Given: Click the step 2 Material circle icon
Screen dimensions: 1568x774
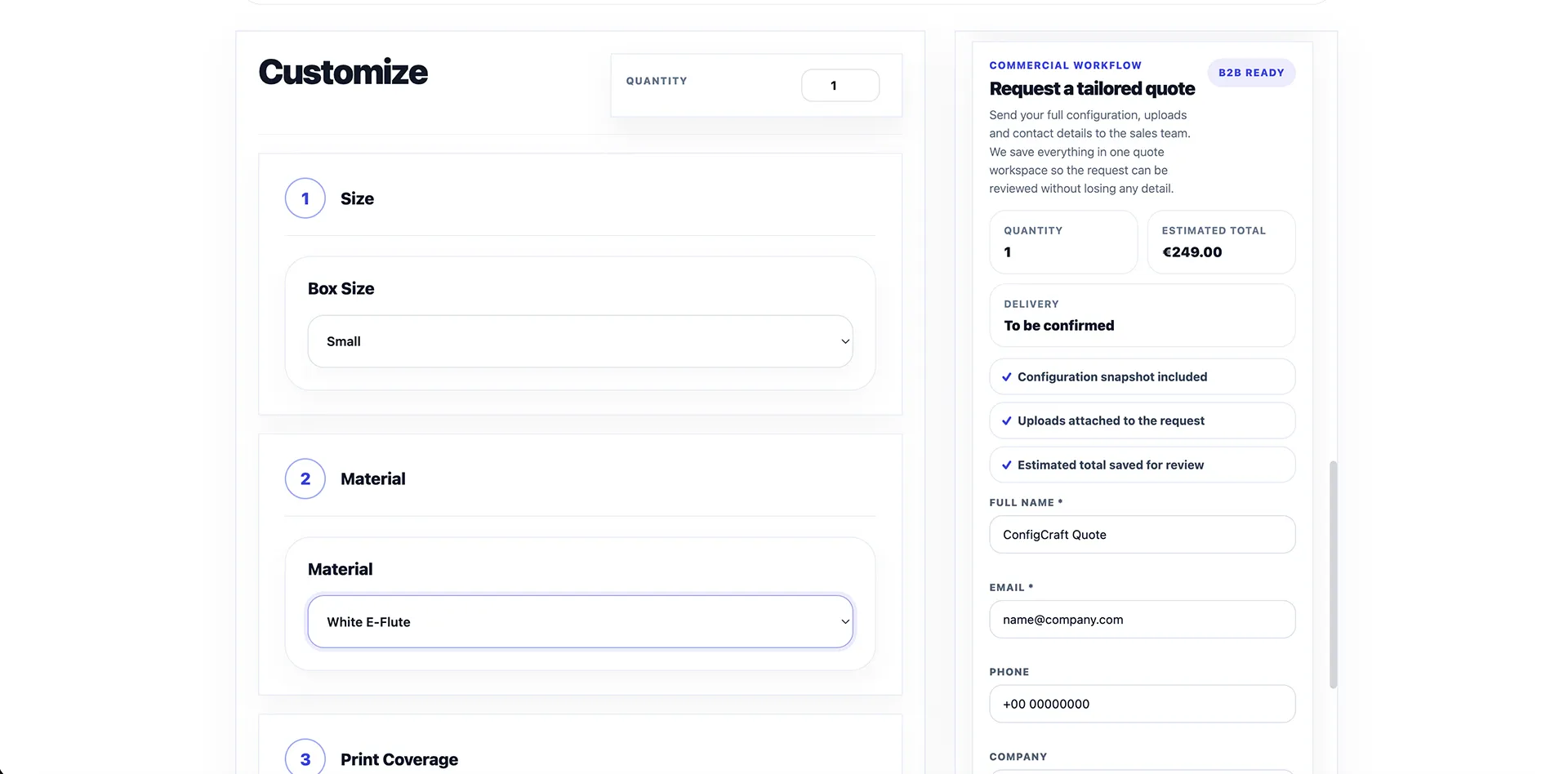Looking at the screenshot, I should [305, 478].
